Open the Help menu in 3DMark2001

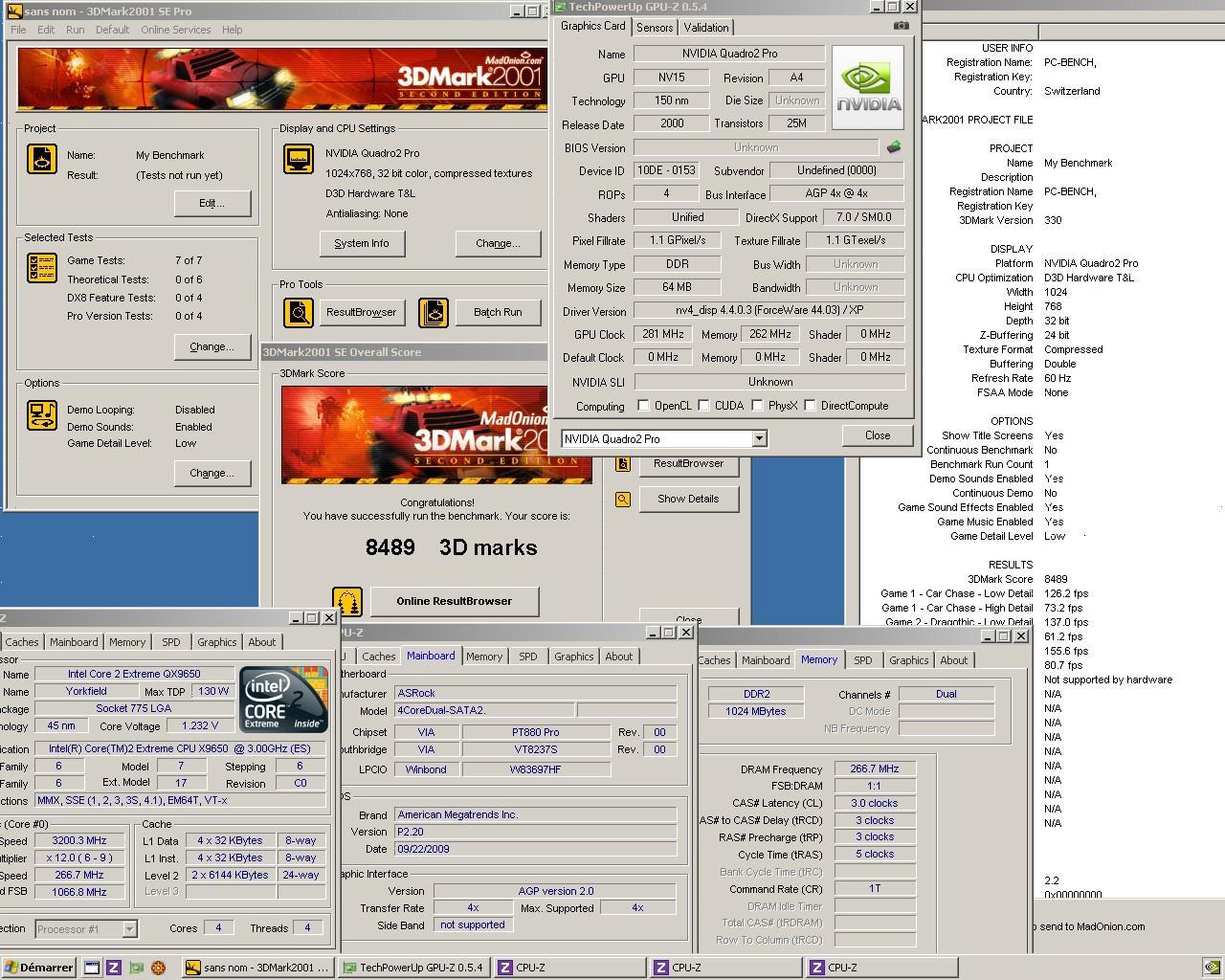(x=233, y=30)
